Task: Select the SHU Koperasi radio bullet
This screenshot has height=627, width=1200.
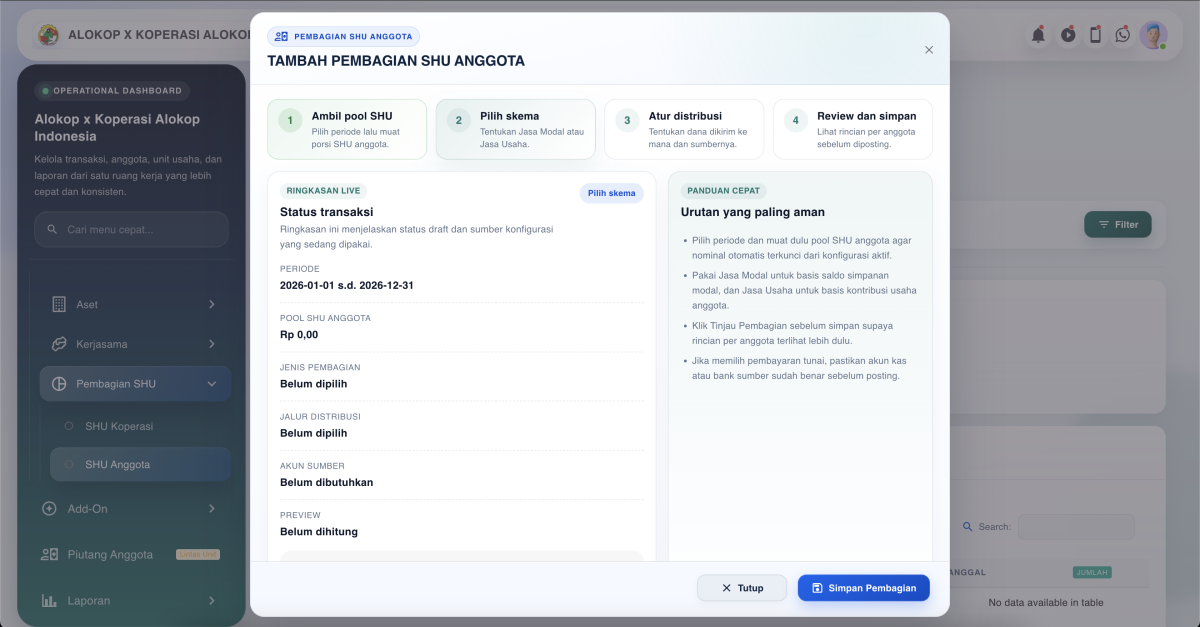Action: click(69, 426)
